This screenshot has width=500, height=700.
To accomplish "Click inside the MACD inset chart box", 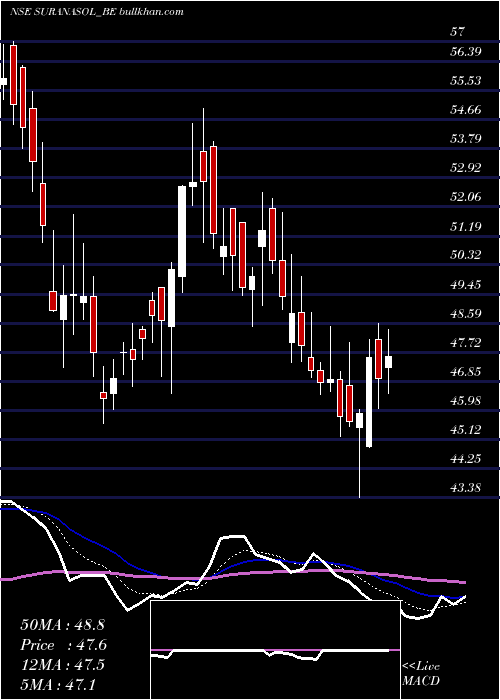I will point(275,650).
